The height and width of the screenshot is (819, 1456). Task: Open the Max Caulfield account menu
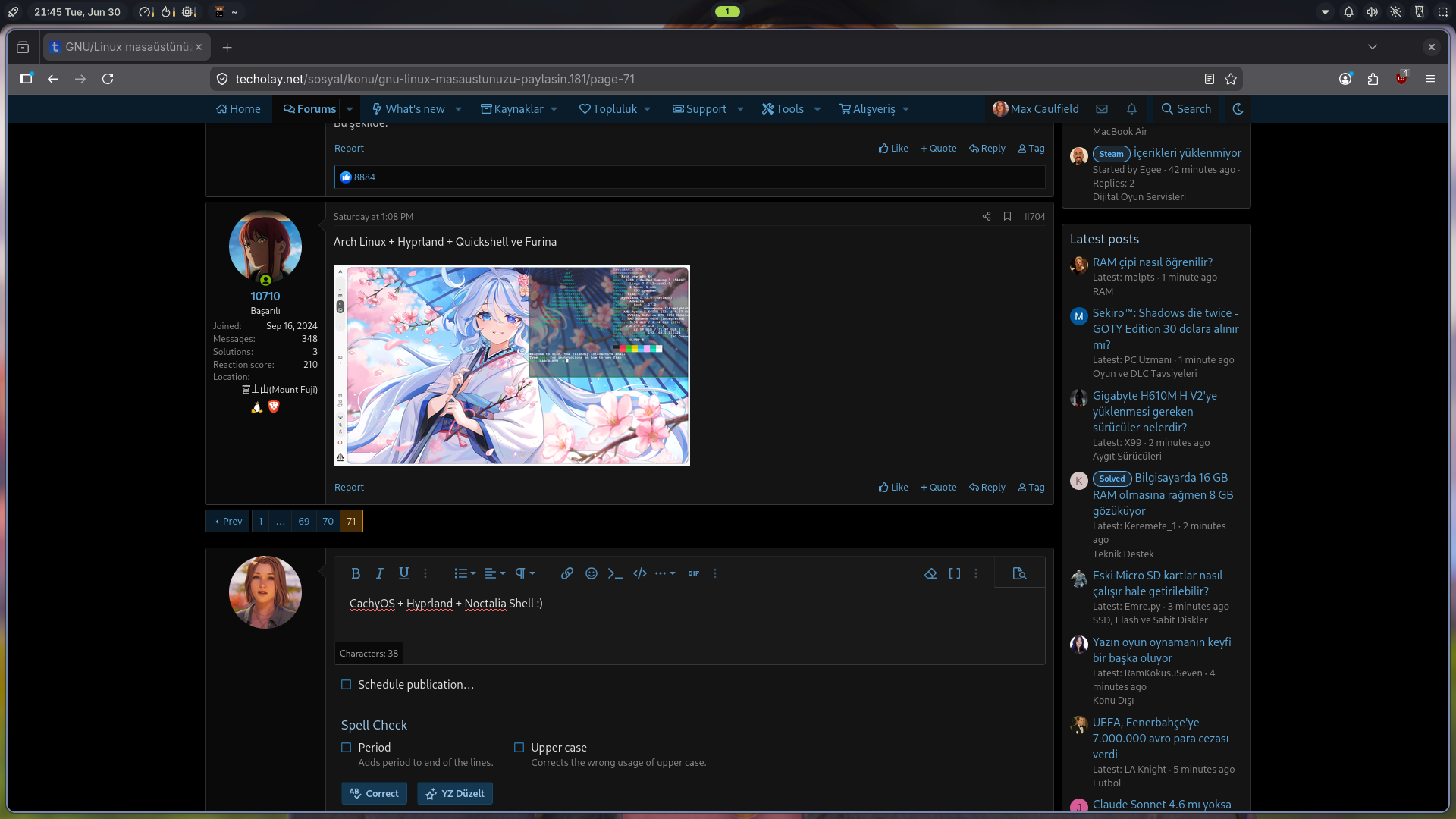click(x=1035, y=109)
